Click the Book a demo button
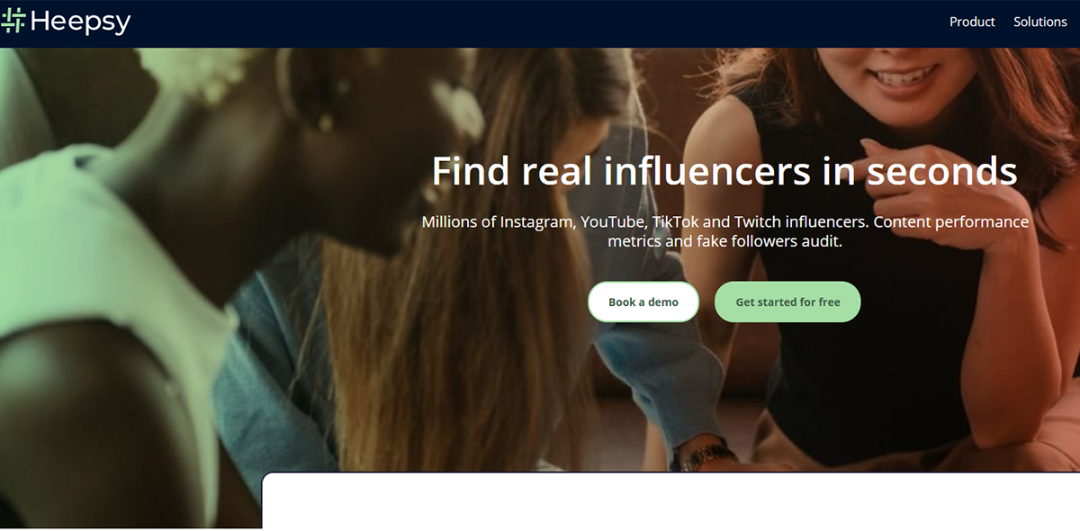The width and height of the screenshot is (1080, 531). pyautogui.click(x=643, y=302)
